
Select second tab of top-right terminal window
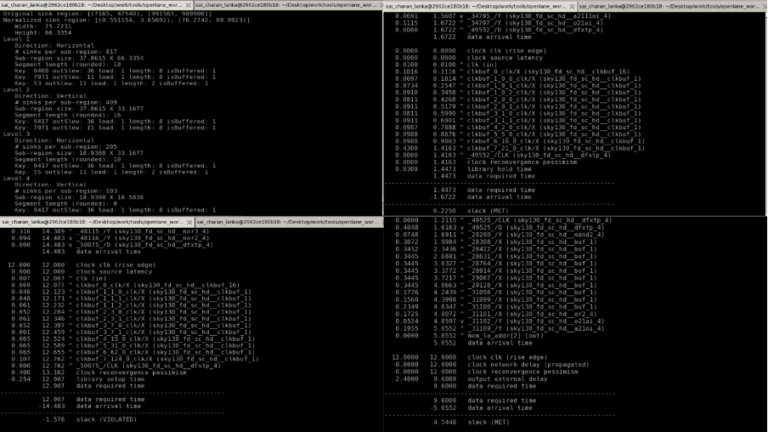670,6
